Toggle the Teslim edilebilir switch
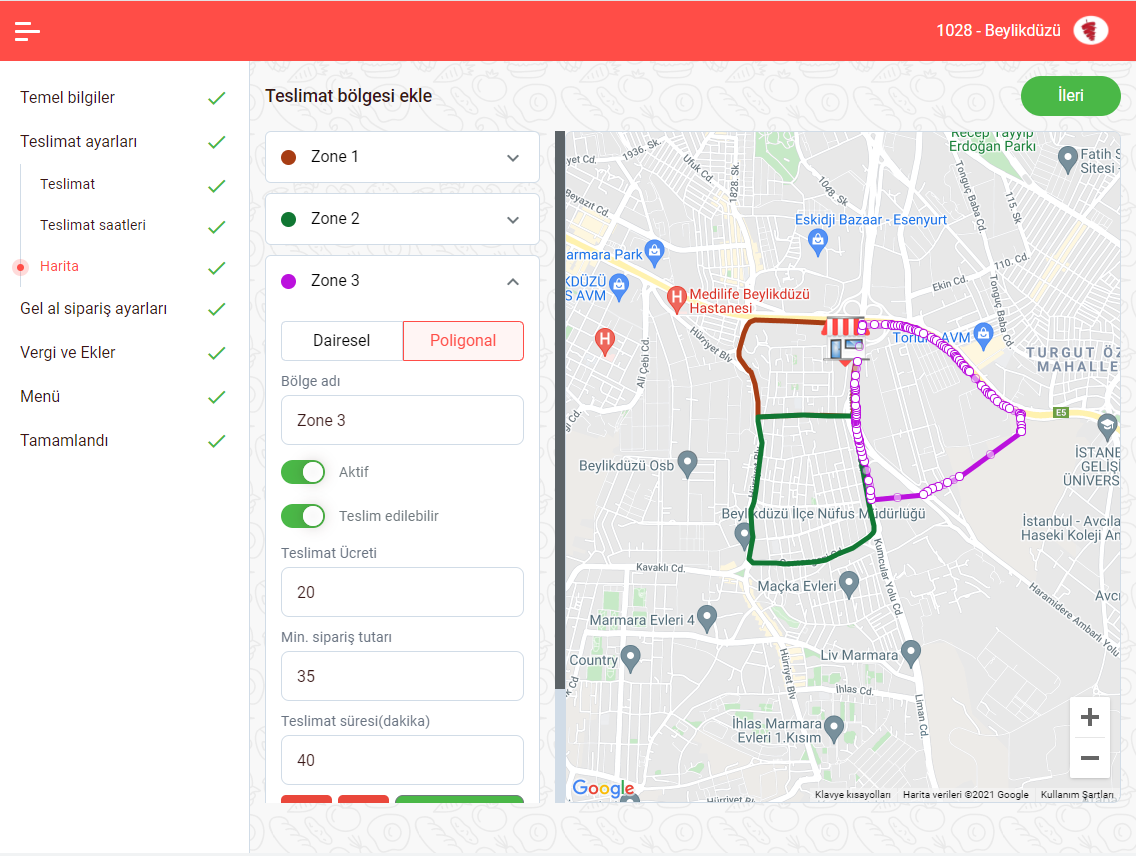This screenshot has width=1136, height=856. click(x=303, y=516)
